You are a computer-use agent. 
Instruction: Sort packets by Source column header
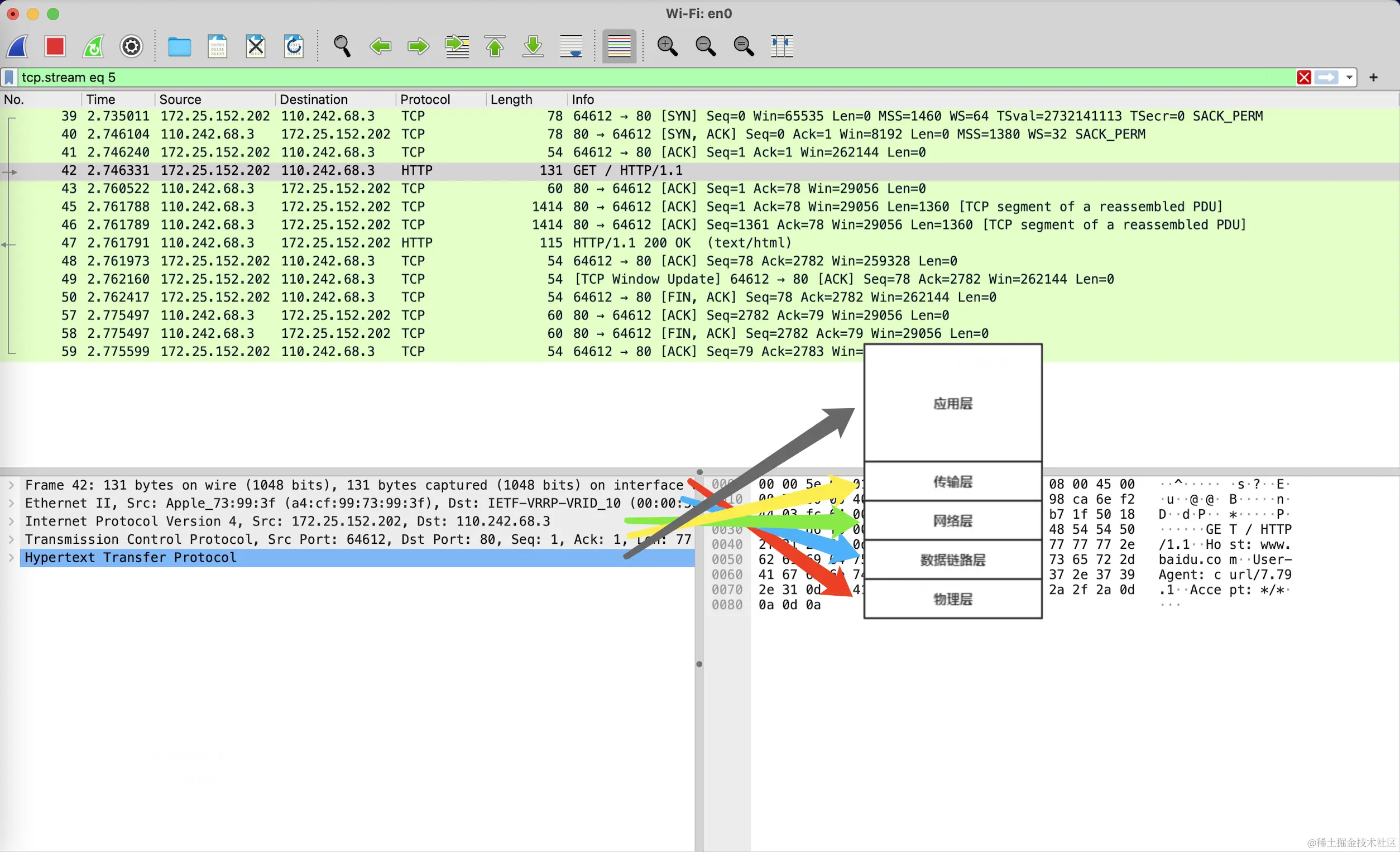click(x=180, y=99)
